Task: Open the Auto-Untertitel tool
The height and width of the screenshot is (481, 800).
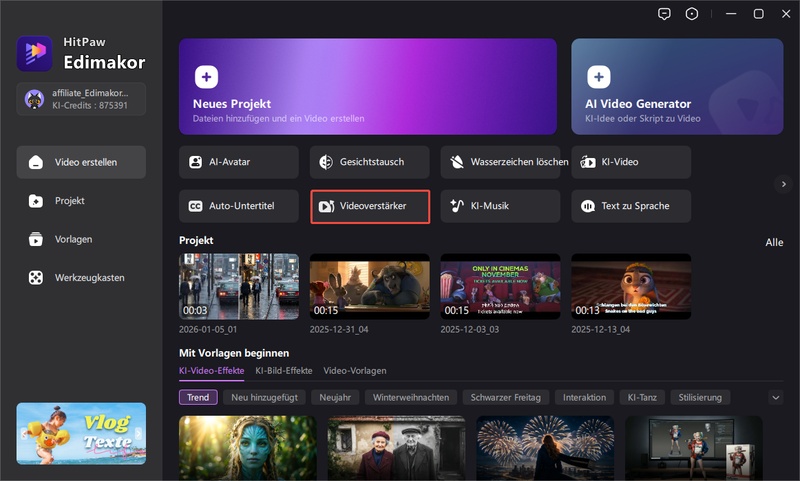Action: click(x=239, y=206)
